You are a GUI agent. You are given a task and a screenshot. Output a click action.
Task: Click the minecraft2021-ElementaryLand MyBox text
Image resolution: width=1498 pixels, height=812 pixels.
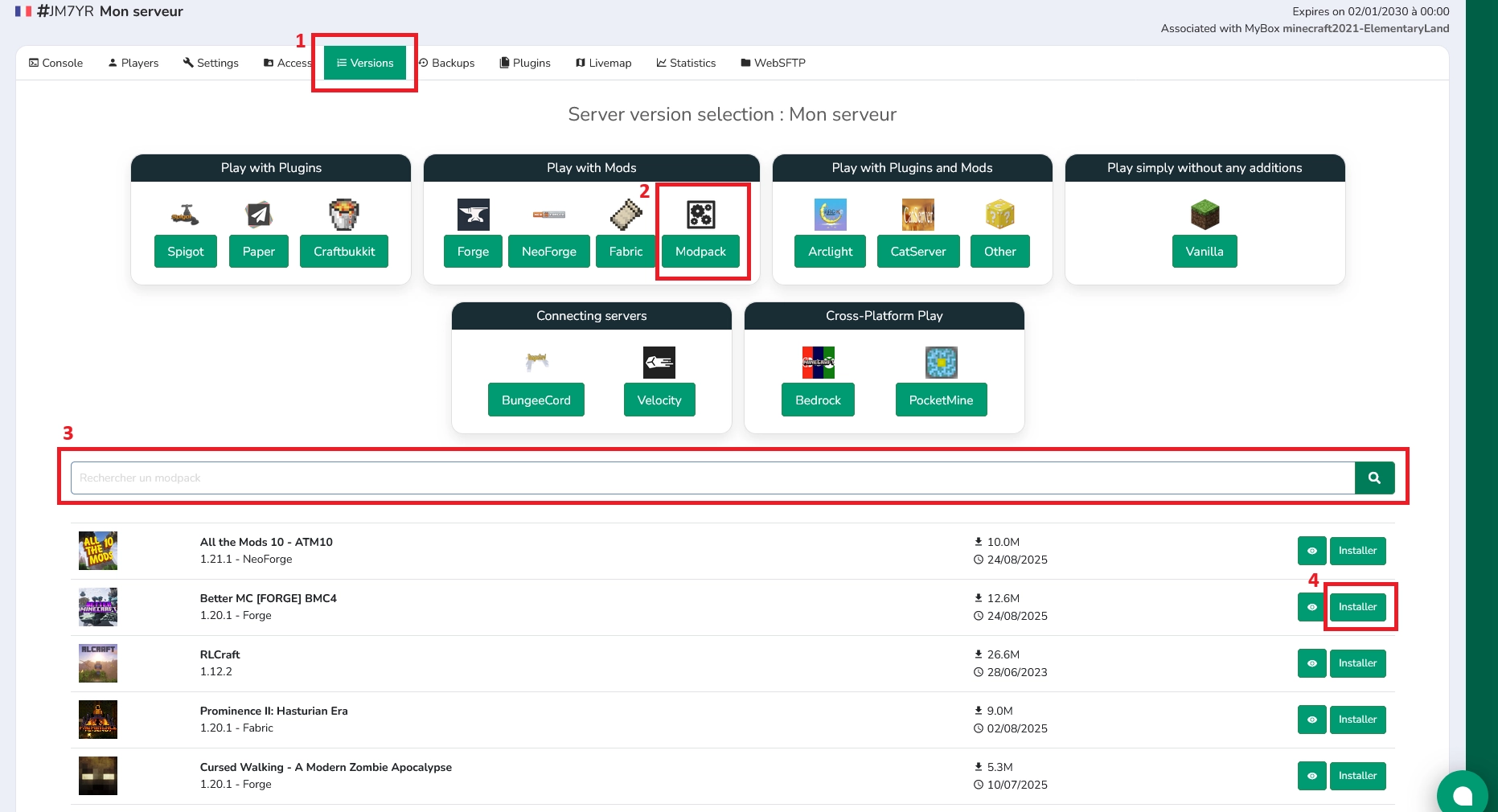point(1366,28)
